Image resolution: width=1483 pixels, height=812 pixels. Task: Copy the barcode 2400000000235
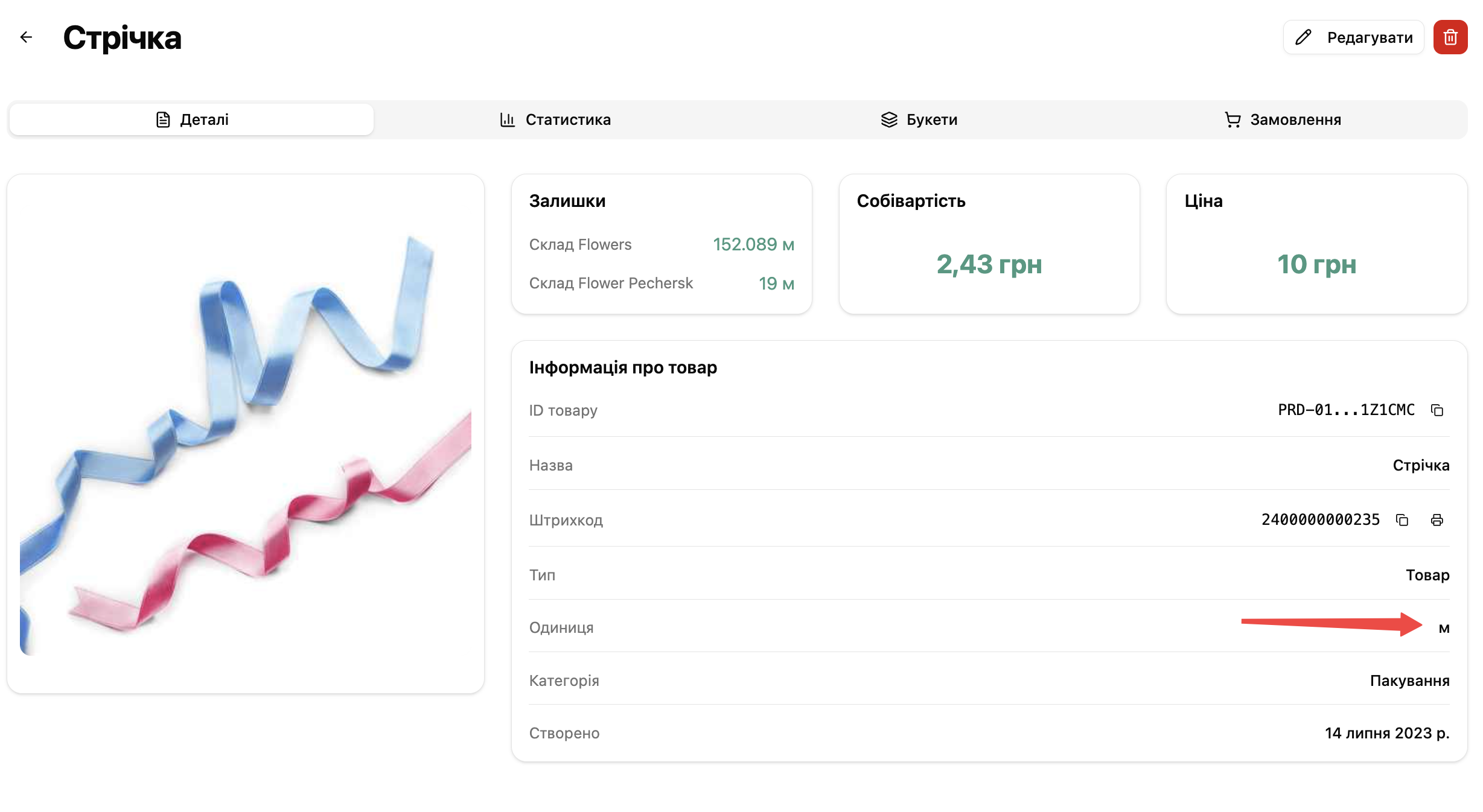[x=1402, y=520]
